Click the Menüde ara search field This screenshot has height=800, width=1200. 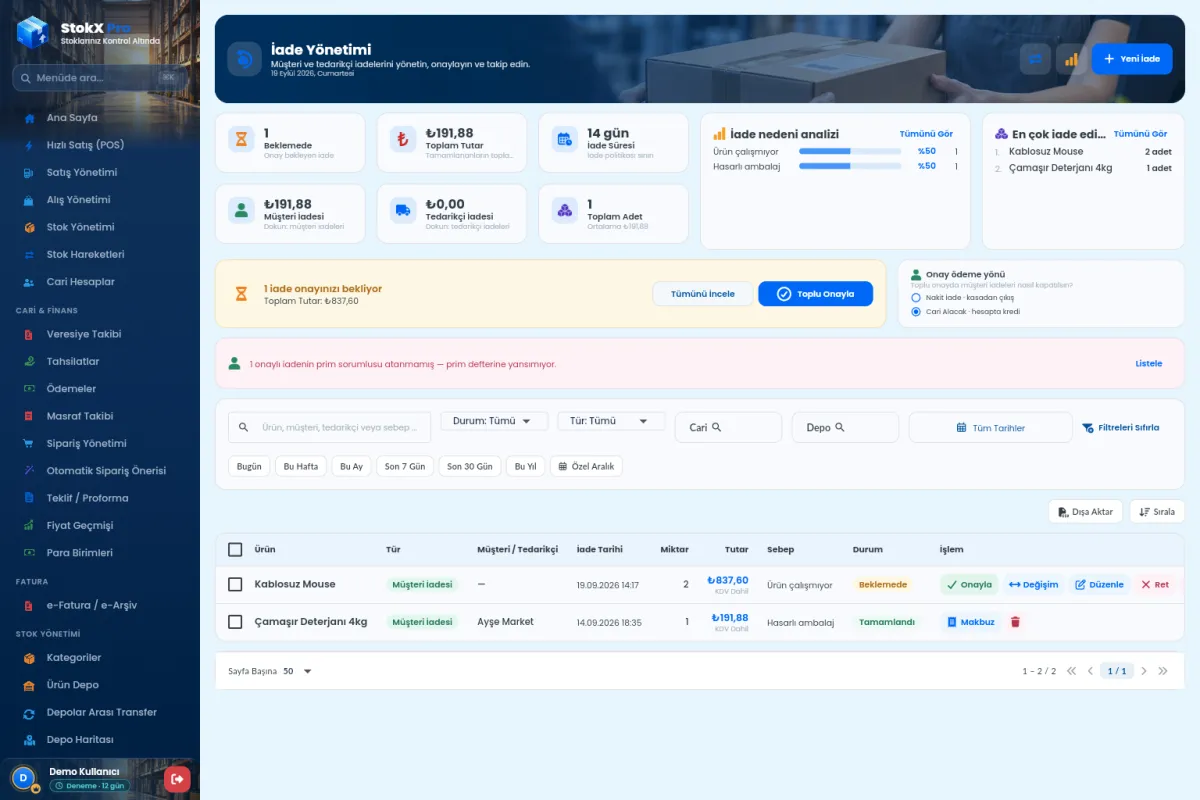point(100,78)
